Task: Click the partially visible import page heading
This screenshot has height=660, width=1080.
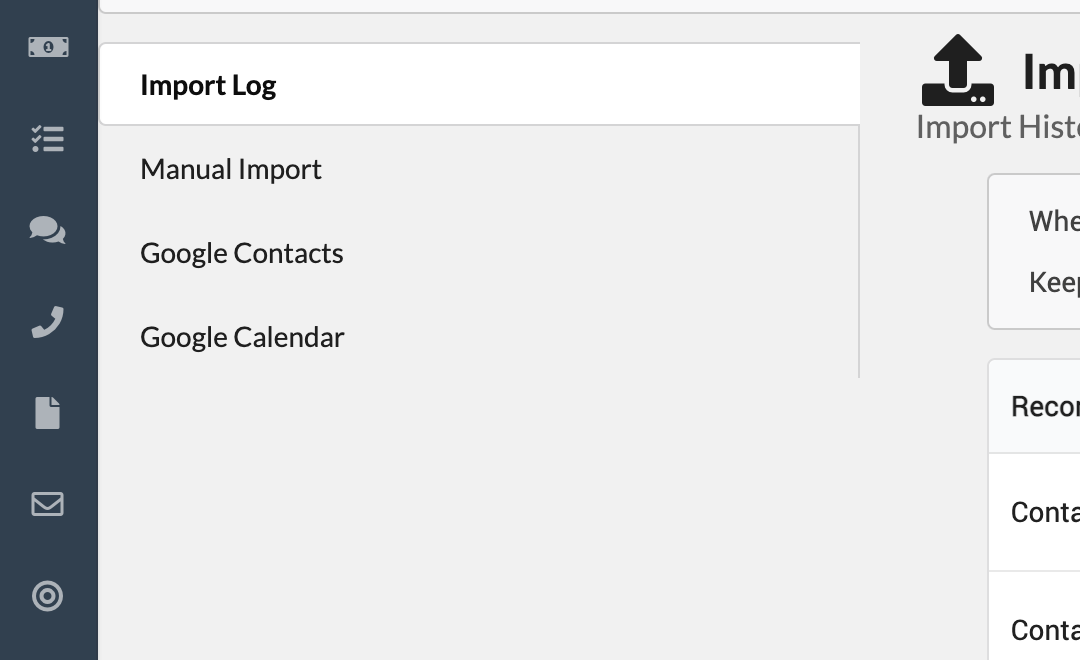Action: click(1050, 72)
